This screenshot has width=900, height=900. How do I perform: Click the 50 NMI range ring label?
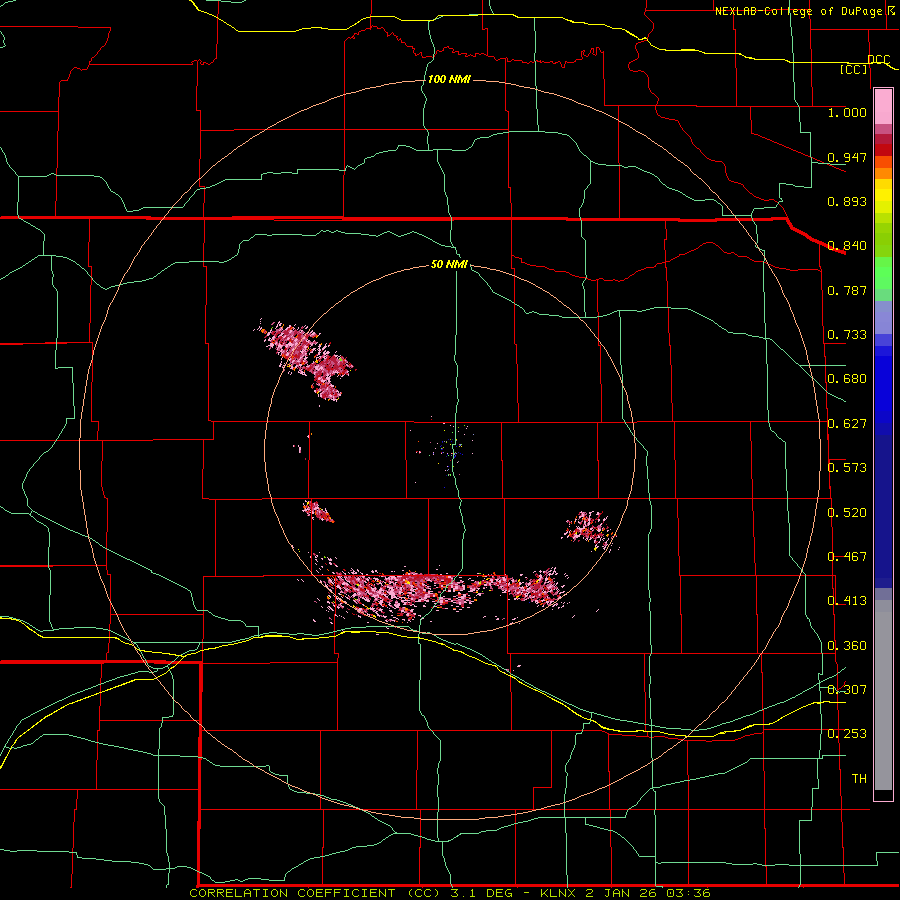click(449, 265)
